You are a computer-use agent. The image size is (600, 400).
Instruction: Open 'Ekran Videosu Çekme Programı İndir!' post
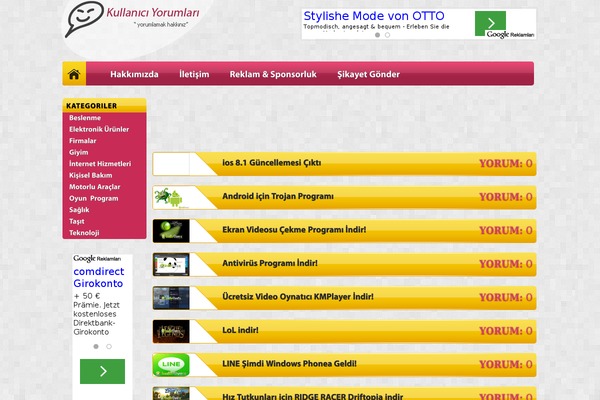click(x=294, y=230)
